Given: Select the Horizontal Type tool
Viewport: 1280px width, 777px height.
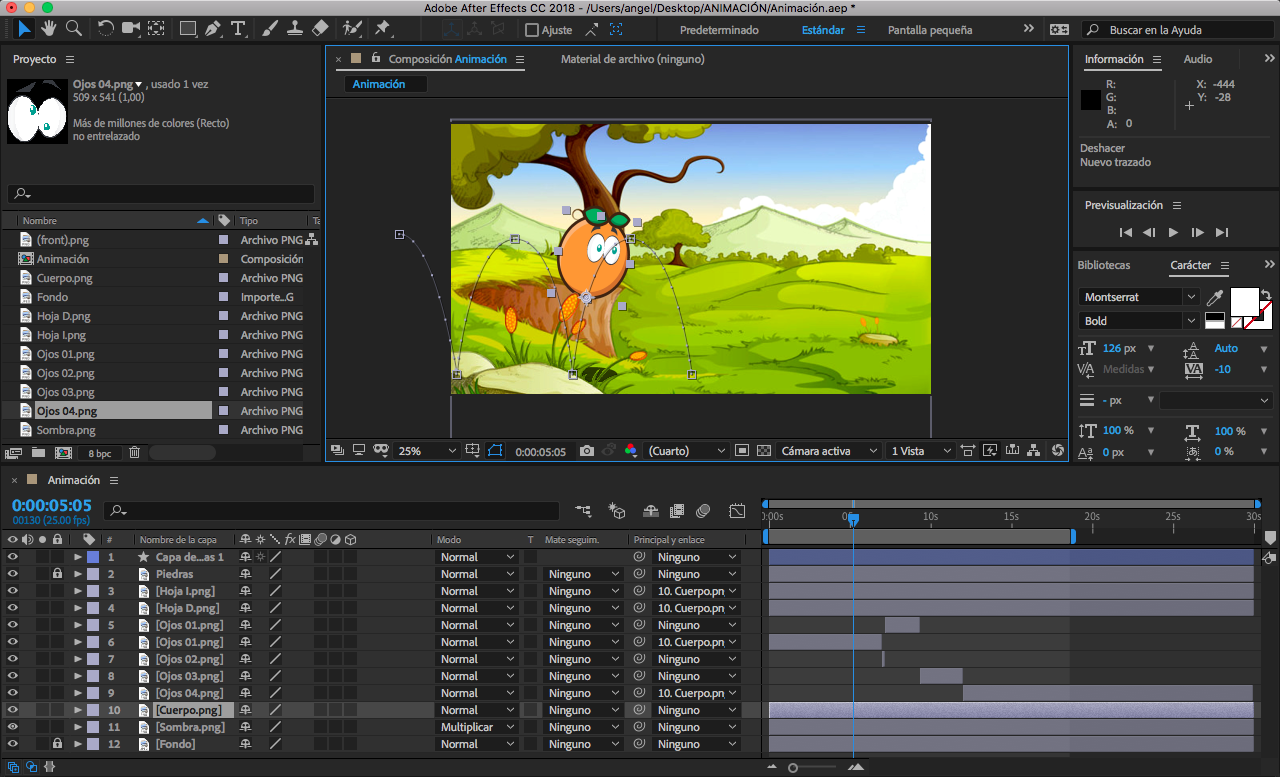Looking at the screenshot, I should 238,29.
